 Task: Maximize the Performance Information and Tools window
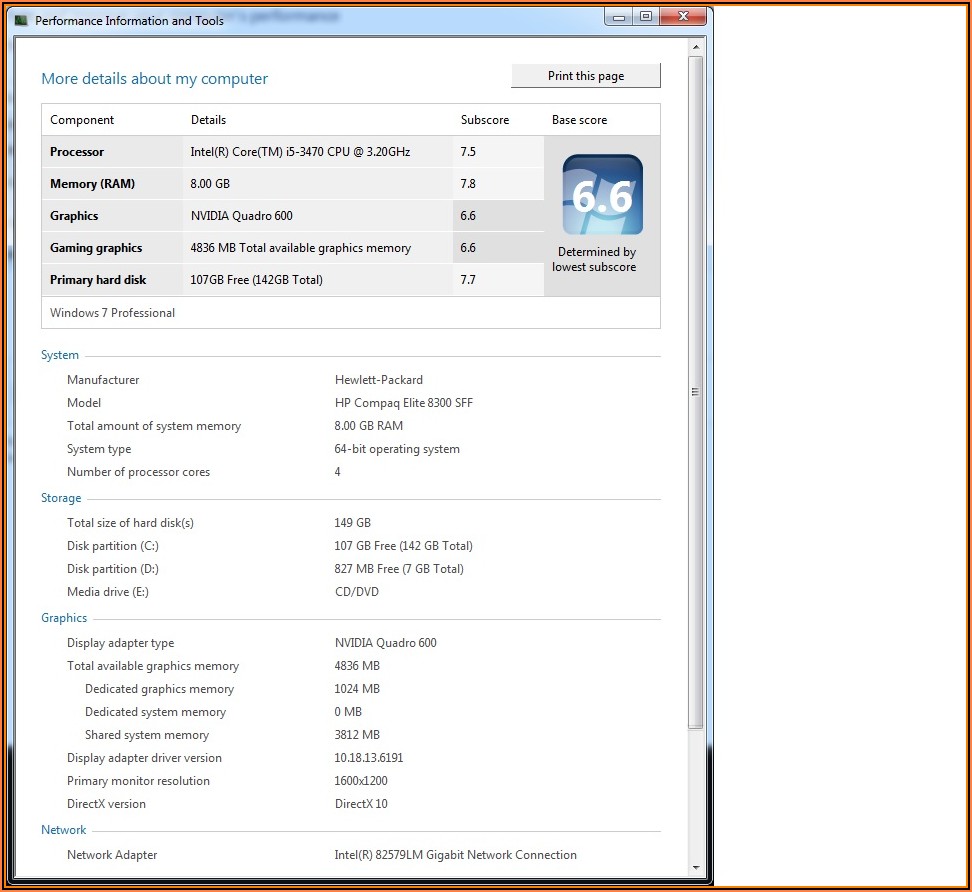646,16
